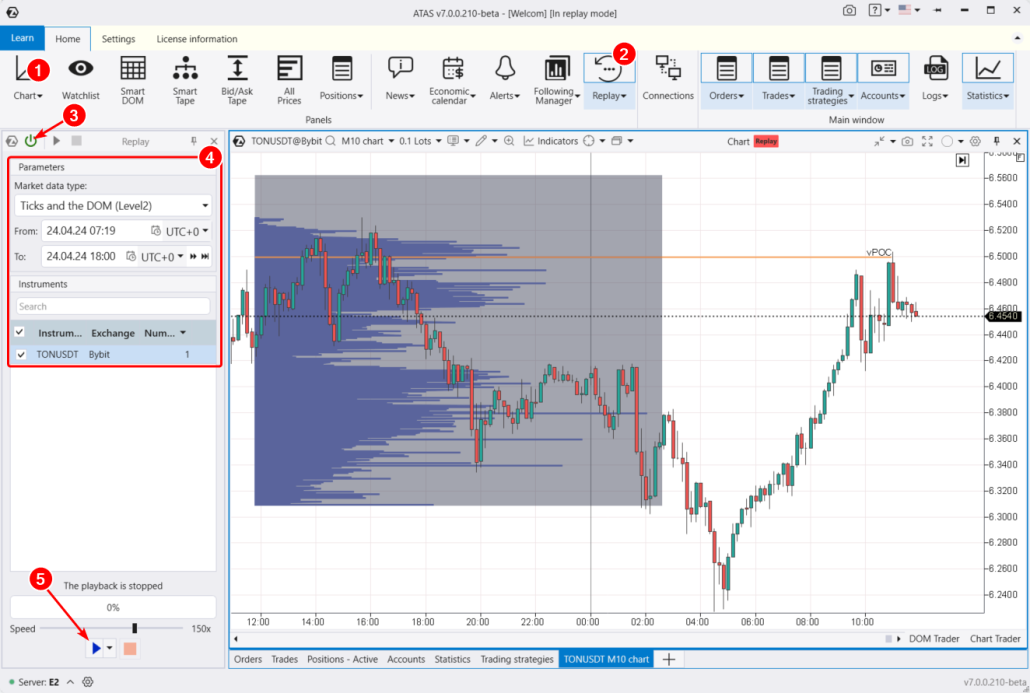Open the Bid/Ask Tape panel

click(237, 80)
